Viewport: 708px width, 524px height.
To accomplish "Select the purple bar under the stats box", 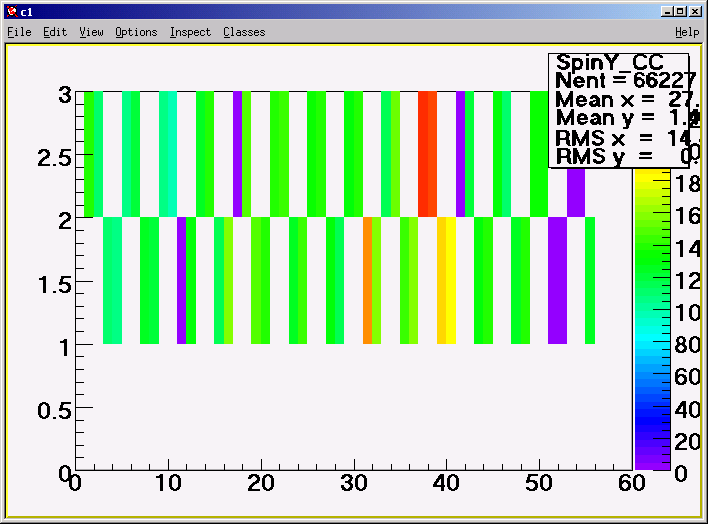I will pos(576,192).
